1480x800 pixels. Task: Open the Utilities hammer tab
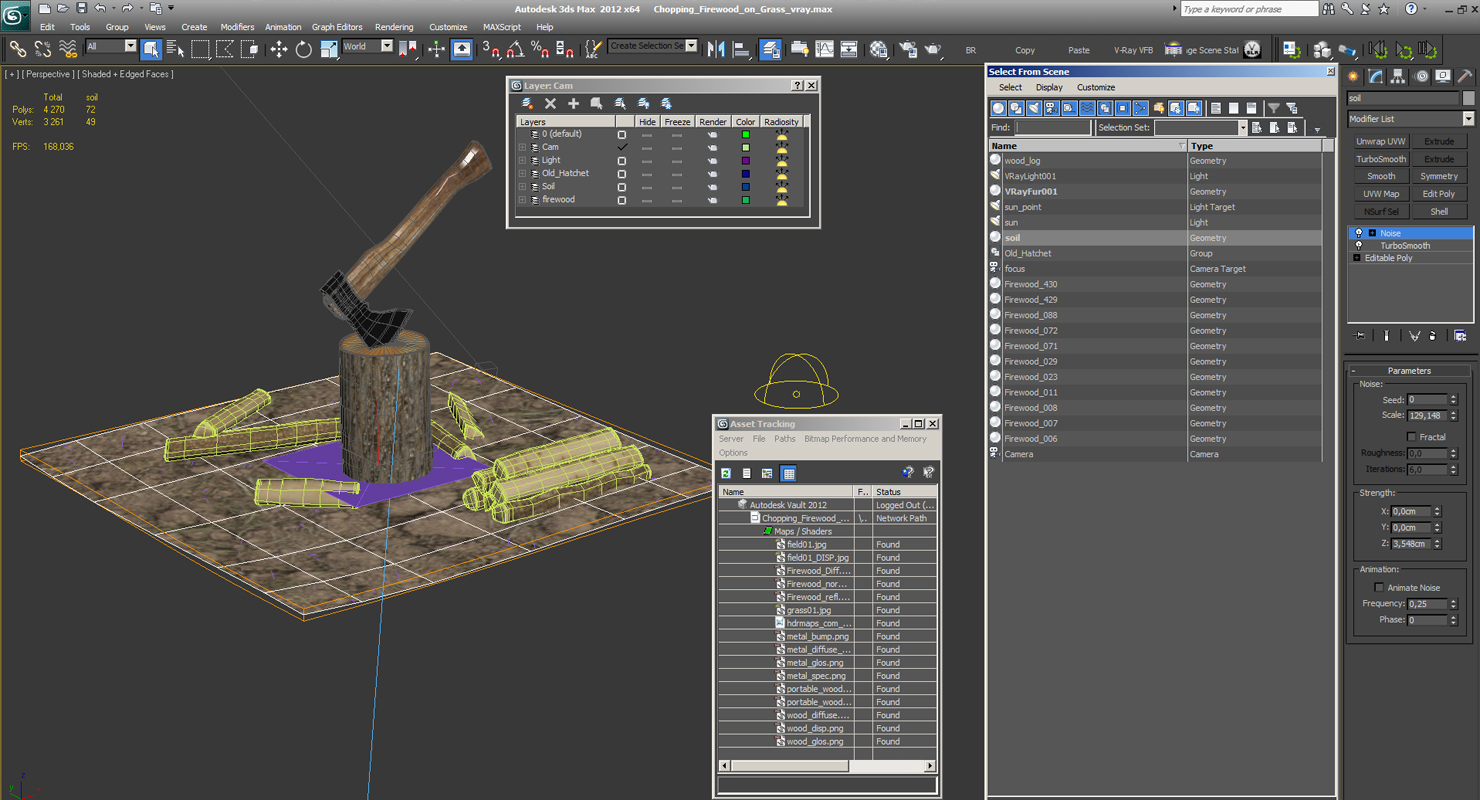point(1465,76)
